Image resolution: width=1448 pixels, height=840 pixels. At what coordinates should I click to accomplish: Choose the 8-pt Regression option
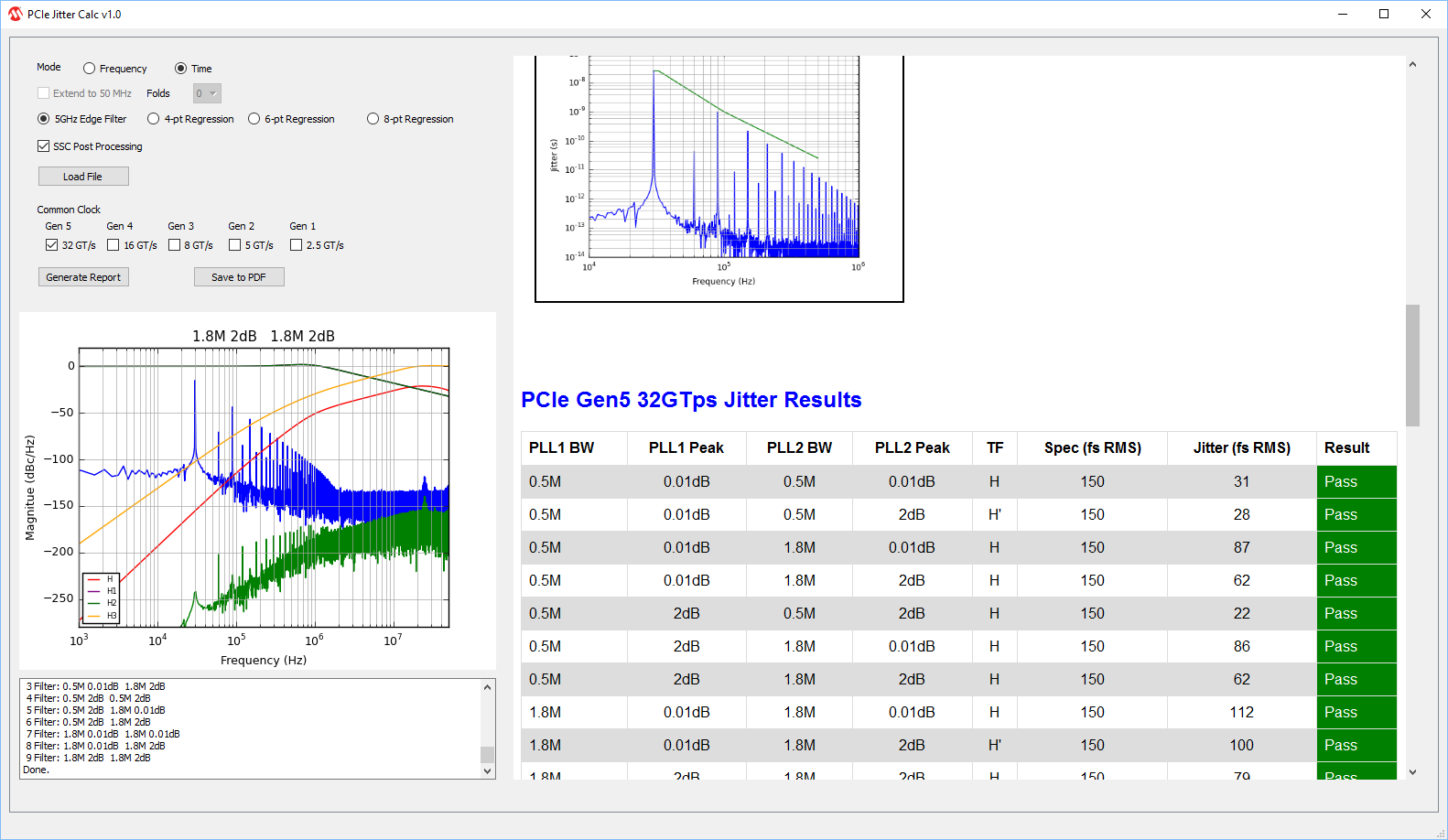[x=373, y=119]
